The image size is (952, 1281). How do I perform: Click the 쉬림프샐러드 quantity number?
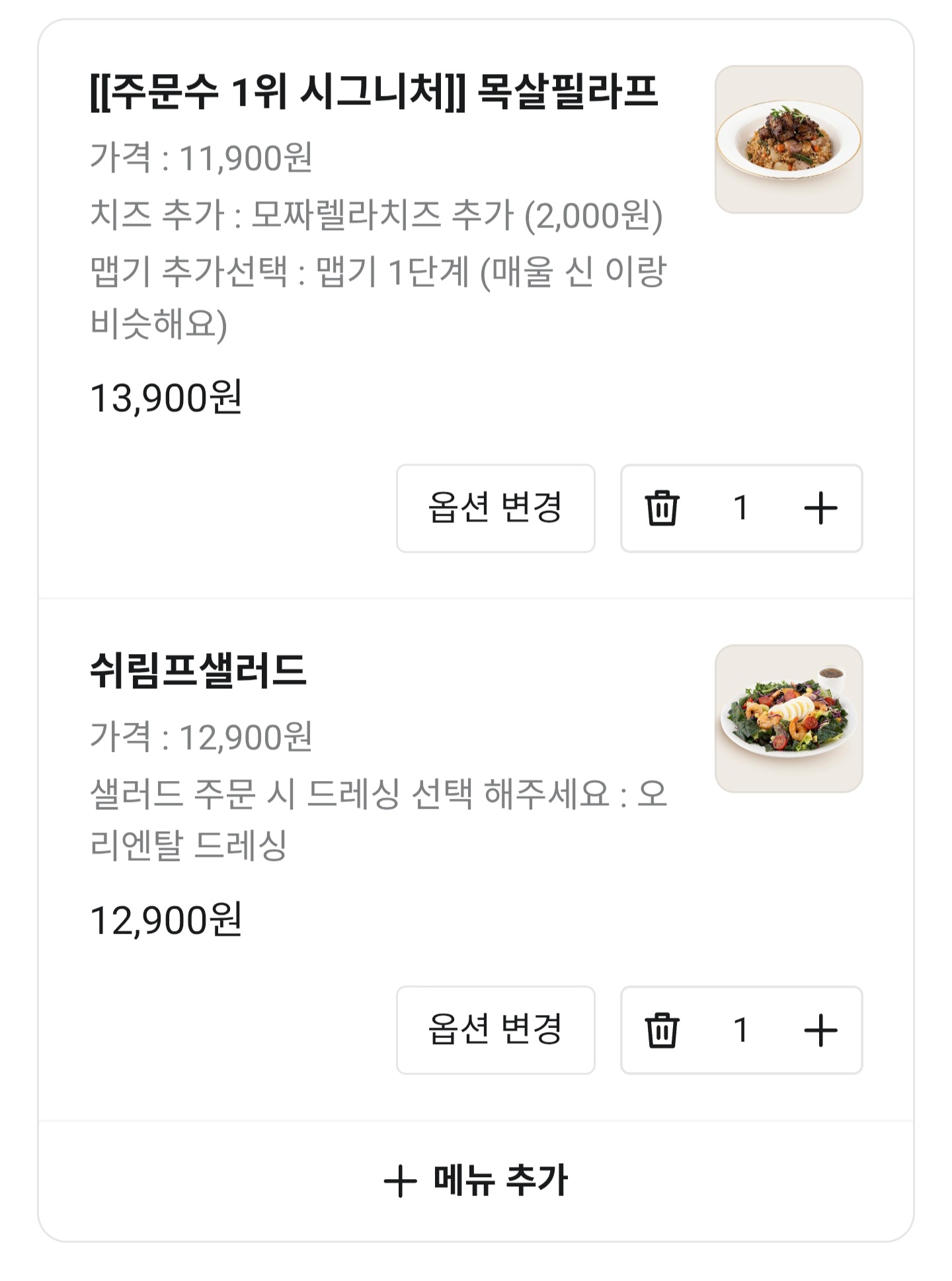coord(740,1030)
